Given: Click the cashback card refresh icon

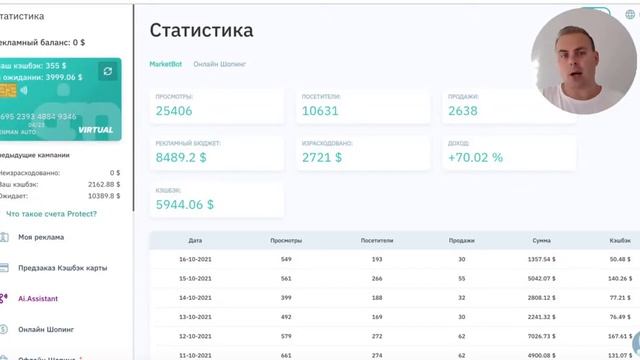Looking at the screenshot, I should click(x=108, y=71).
